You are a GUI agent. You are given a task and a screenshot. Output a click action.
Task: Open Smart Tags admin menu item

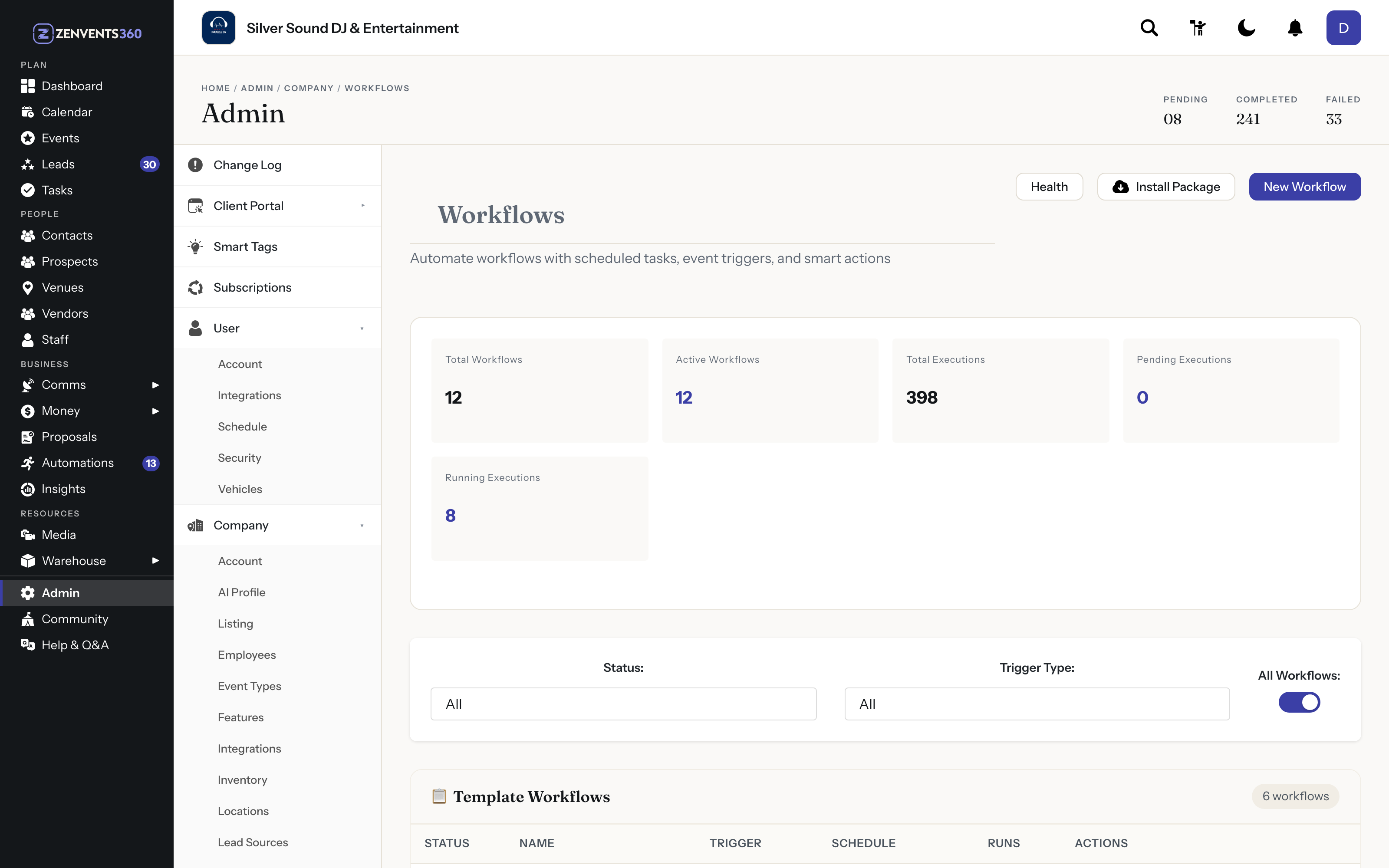(277, 246)
